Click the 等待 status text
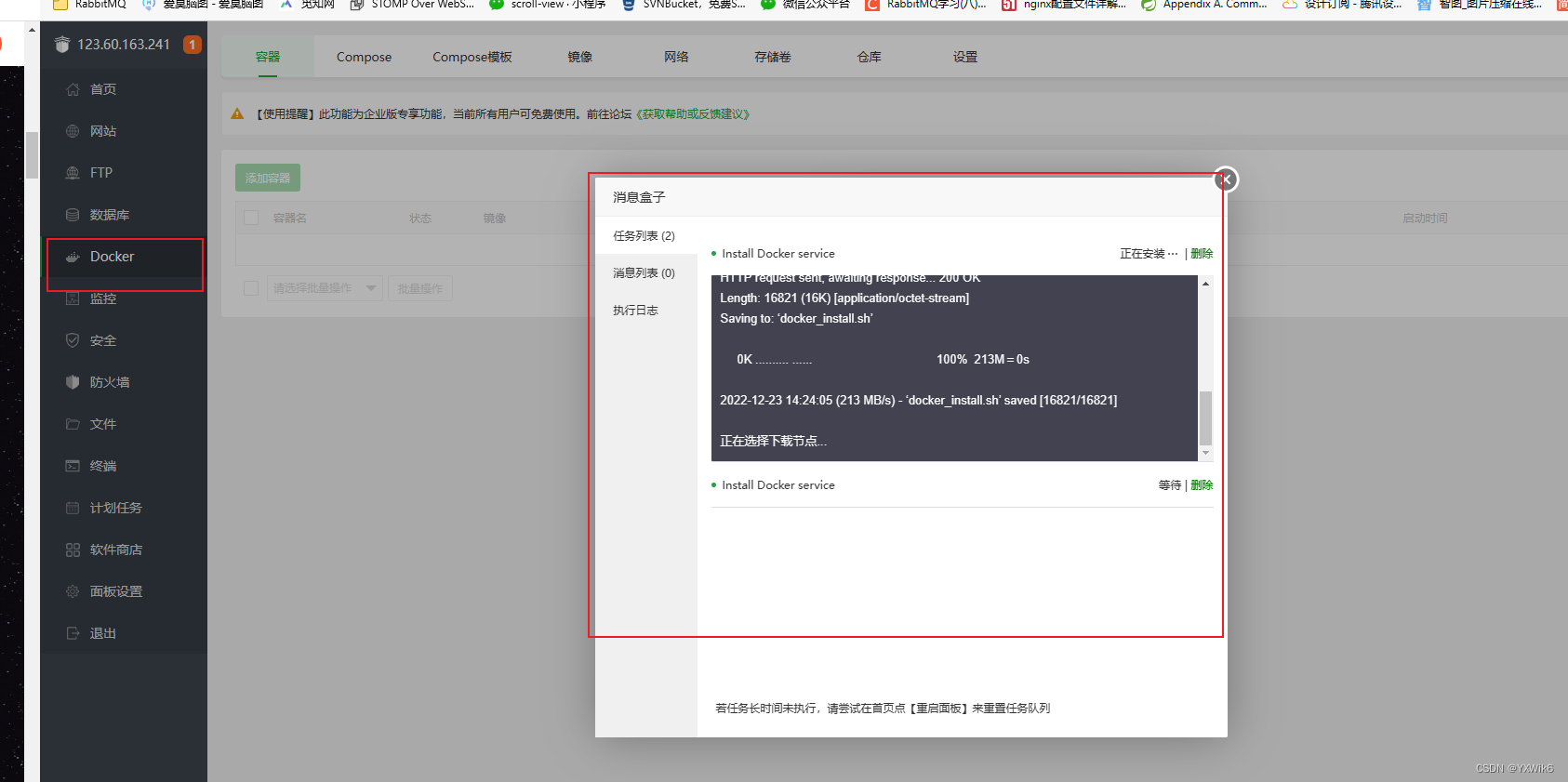The image size is (1568, 782). pyautogui.click(x=1169, y=485)
